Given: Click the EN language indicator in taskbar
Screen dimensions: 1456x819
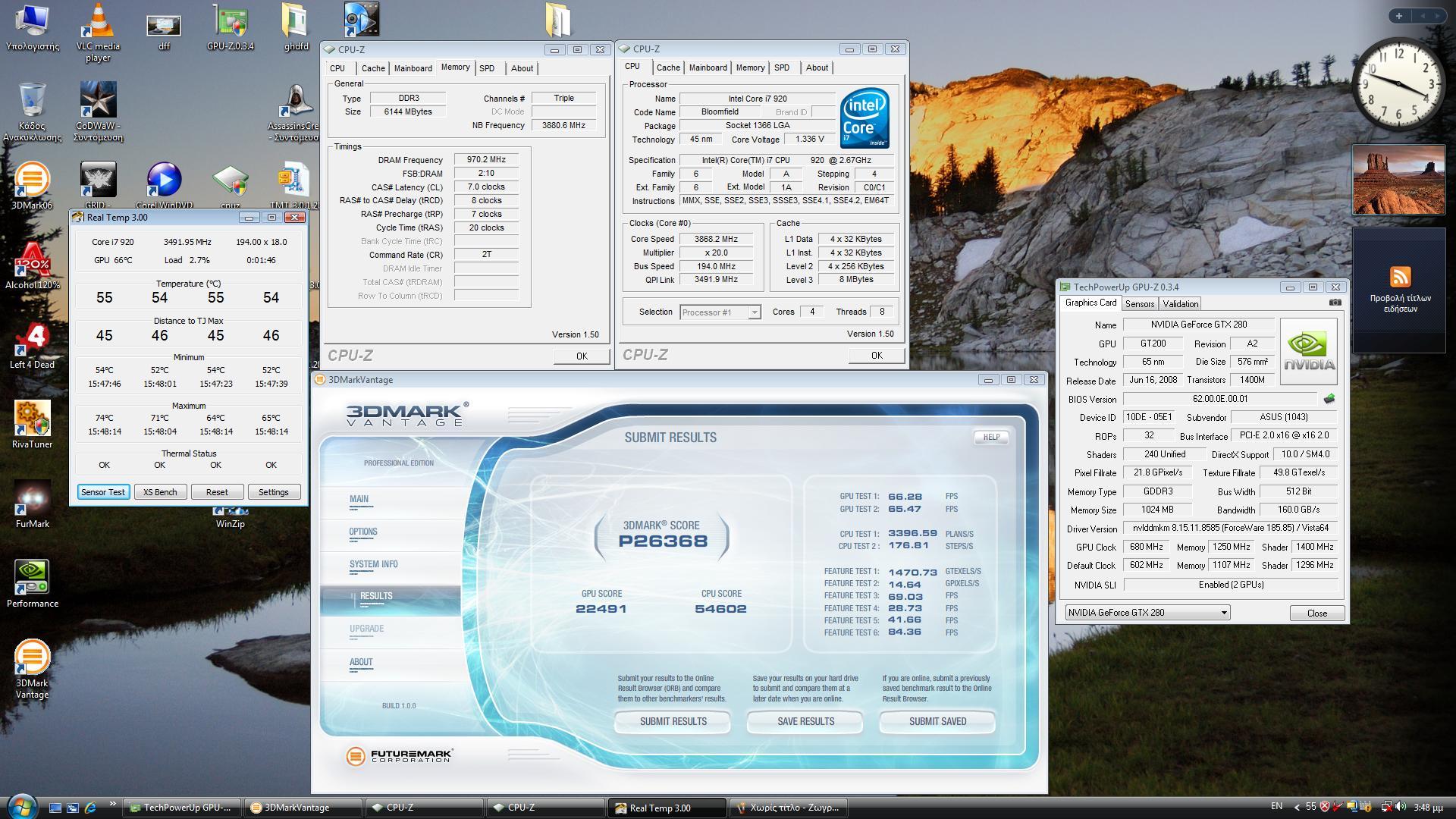Looking at the screenshot, I should tap(1276, 807).
